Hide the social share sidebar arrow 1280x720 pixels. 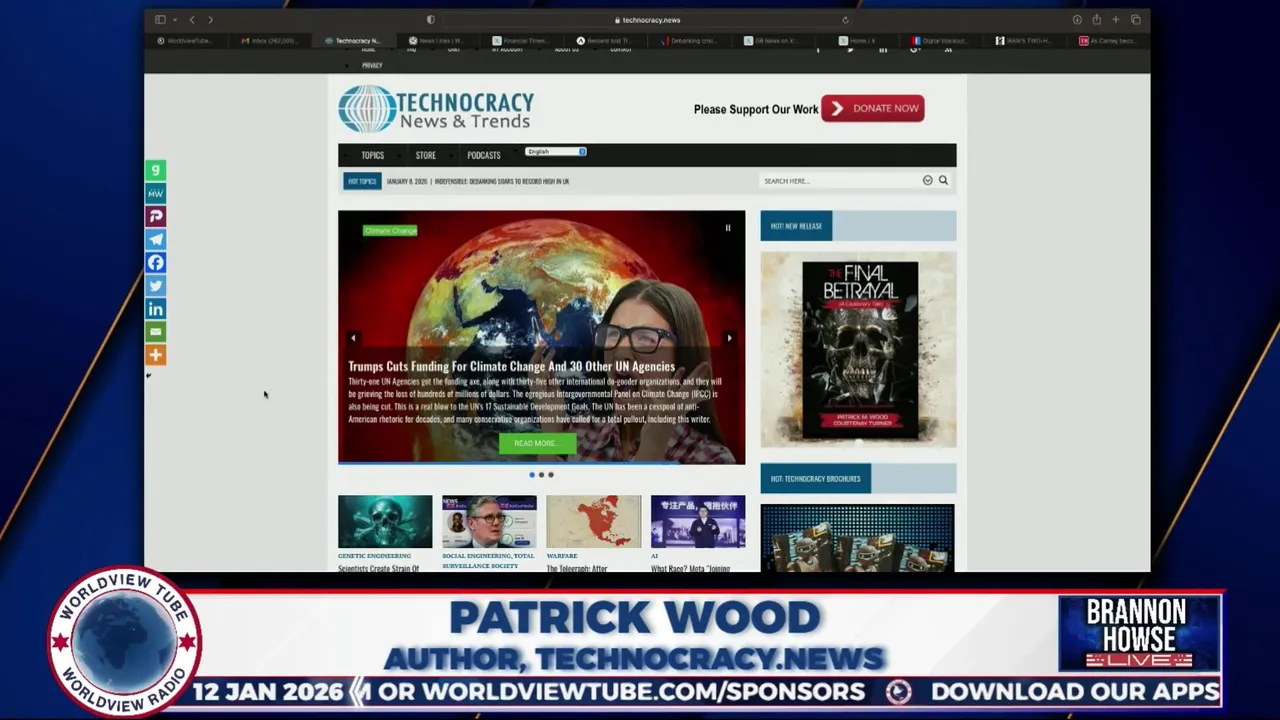click(x=149, y=375)
